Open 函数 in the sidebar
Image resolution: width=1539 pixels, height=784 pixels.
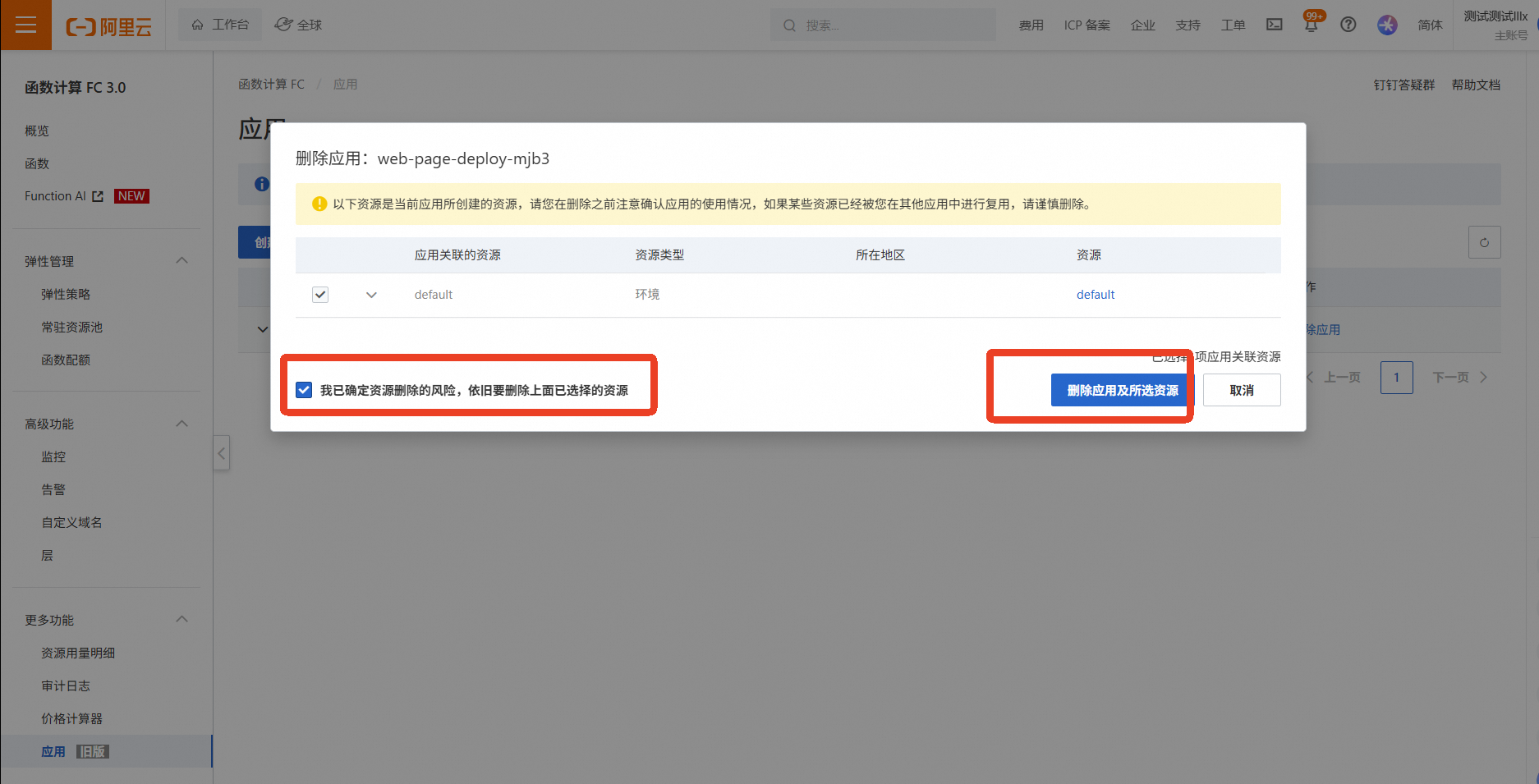point(37,163)
